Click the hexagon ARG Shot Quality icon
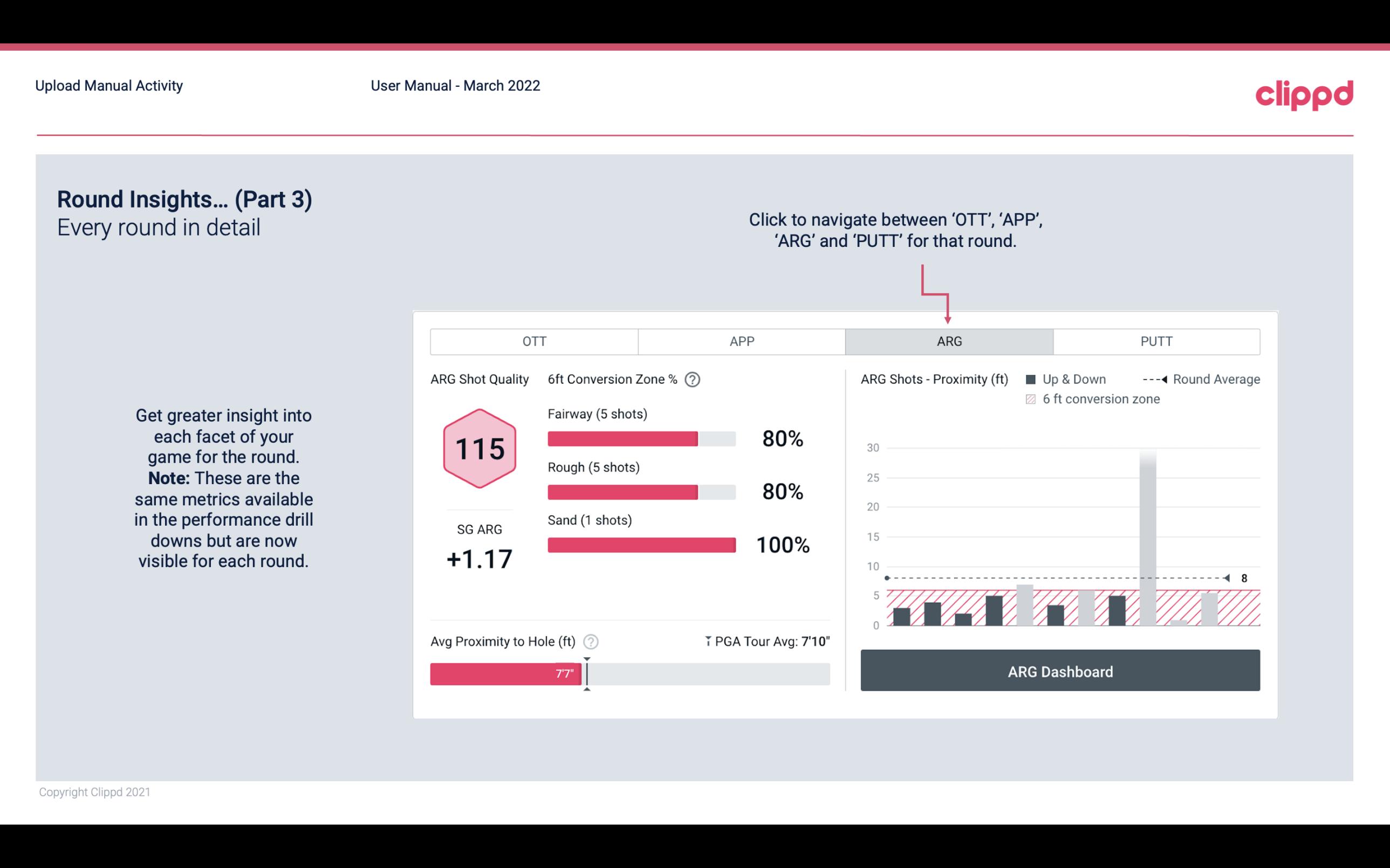This screenshot has width=1390, height=868. tap(479, 449)
